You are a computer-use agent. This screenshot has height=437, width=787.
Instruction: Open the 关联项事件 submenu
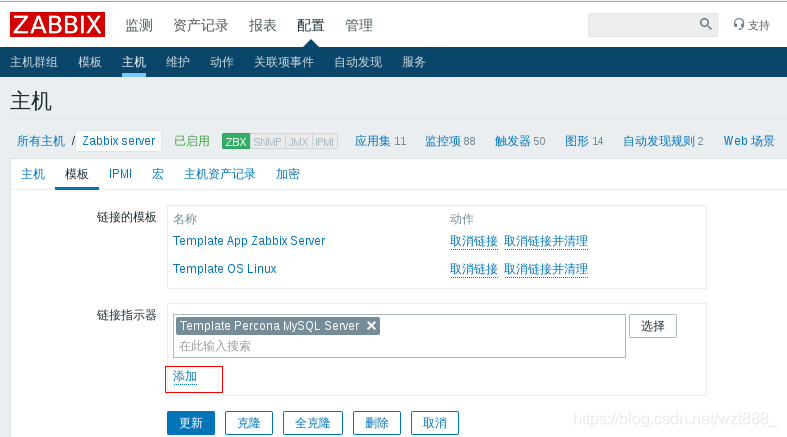coord(284,62)
